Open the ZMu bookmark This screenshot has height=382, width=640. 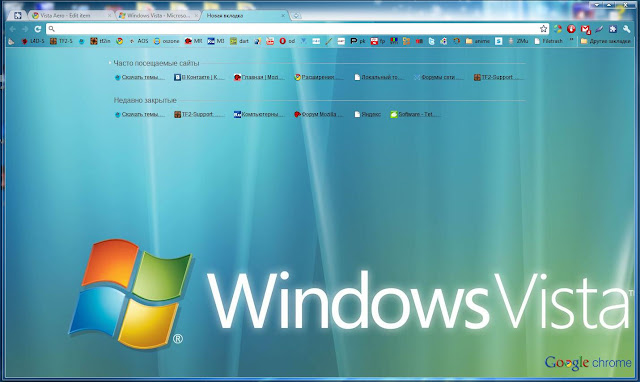click(x=518, y=41)
